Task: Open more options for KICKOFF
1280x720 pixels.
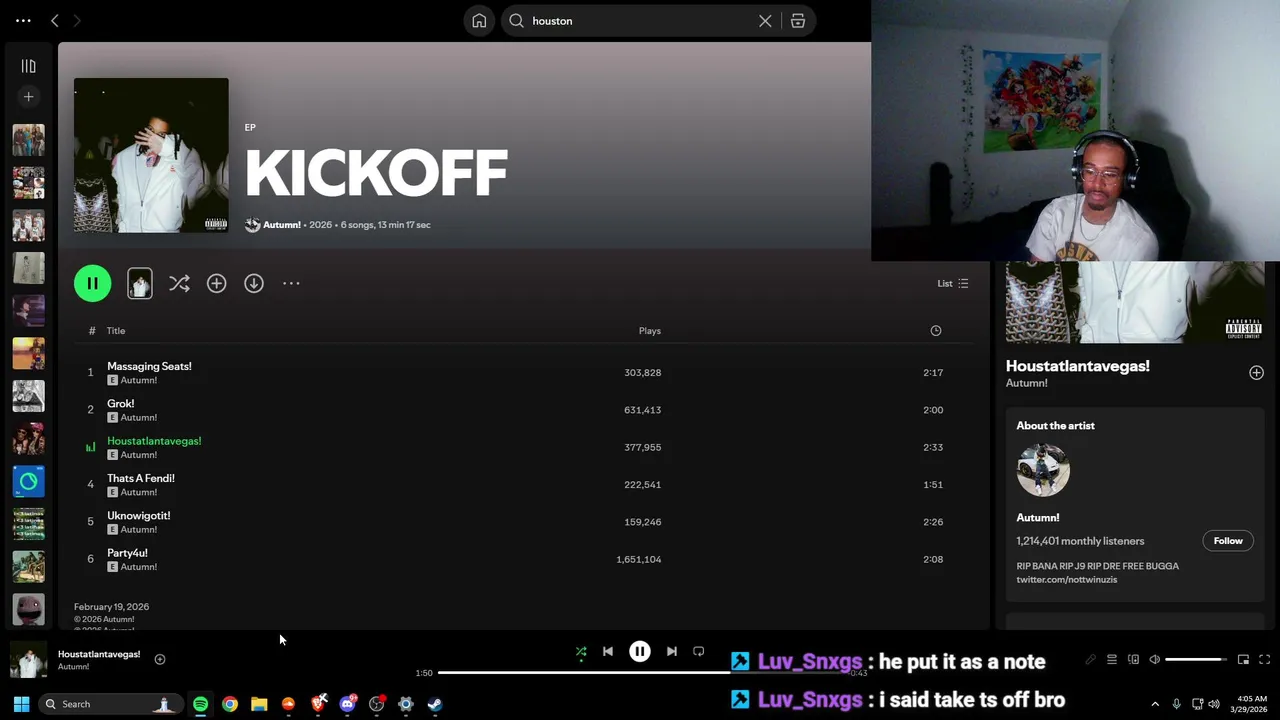Action: point(291,283)
